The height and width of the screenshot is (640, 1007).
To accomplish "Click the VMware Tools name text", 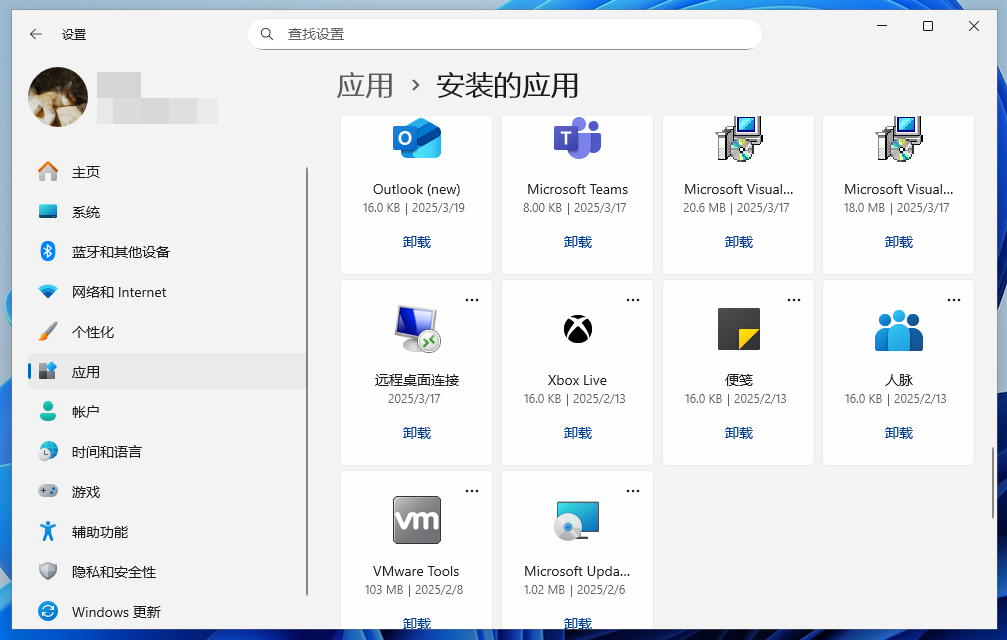I will (x=416, y=571).
